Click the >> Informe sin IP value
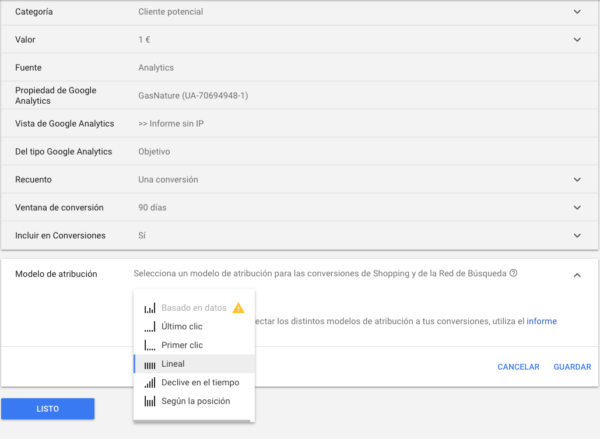Screen dimensions: 600x439 tap(171, 124)
